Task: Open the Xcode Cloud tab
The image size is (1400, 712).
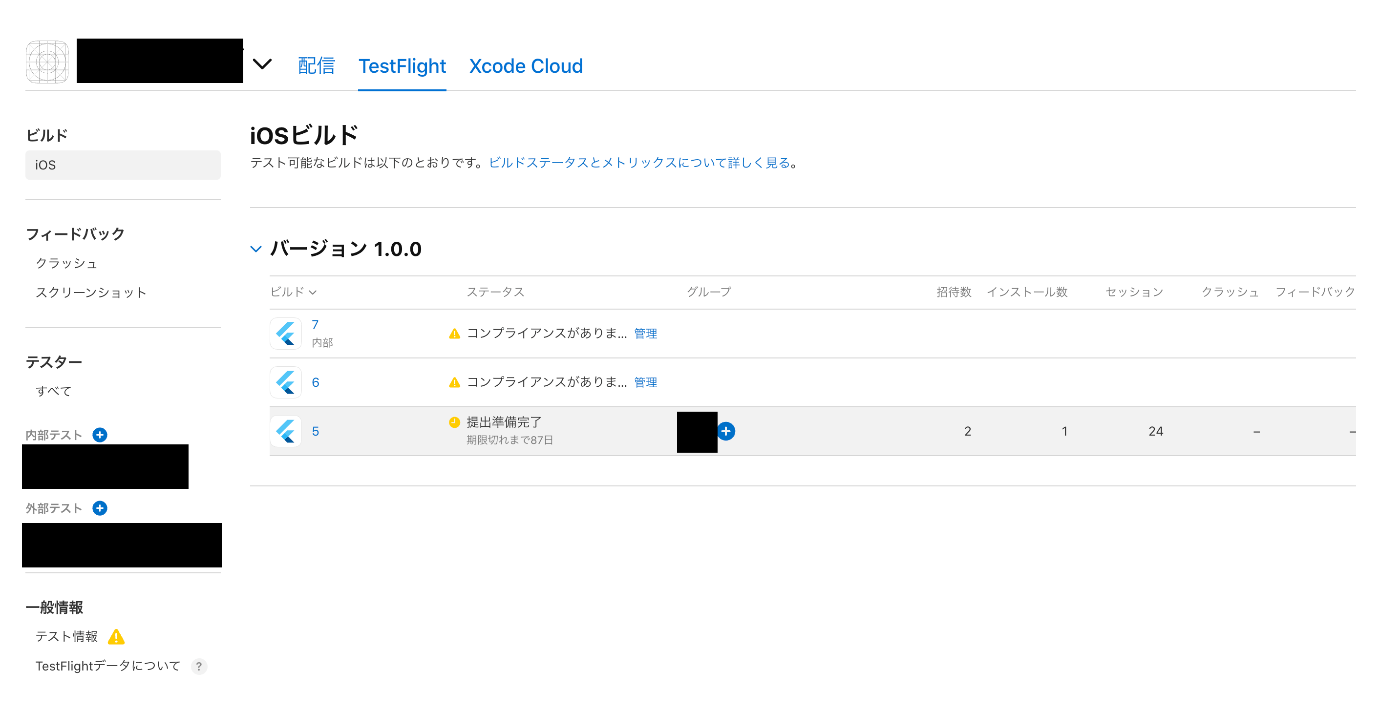Action: pos(526,66)
